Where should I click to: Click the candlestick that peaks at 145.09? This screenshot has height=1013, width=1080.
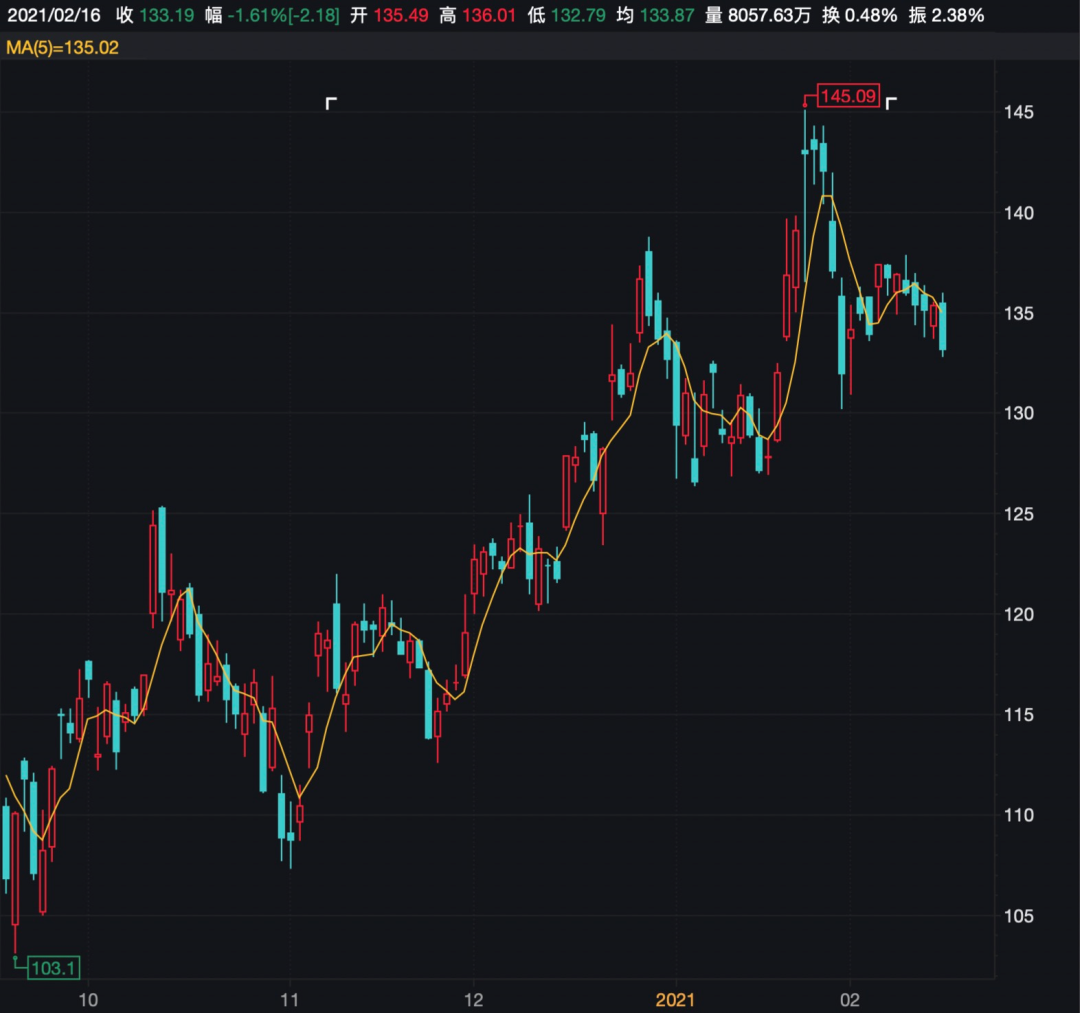[x=804, y=196]
